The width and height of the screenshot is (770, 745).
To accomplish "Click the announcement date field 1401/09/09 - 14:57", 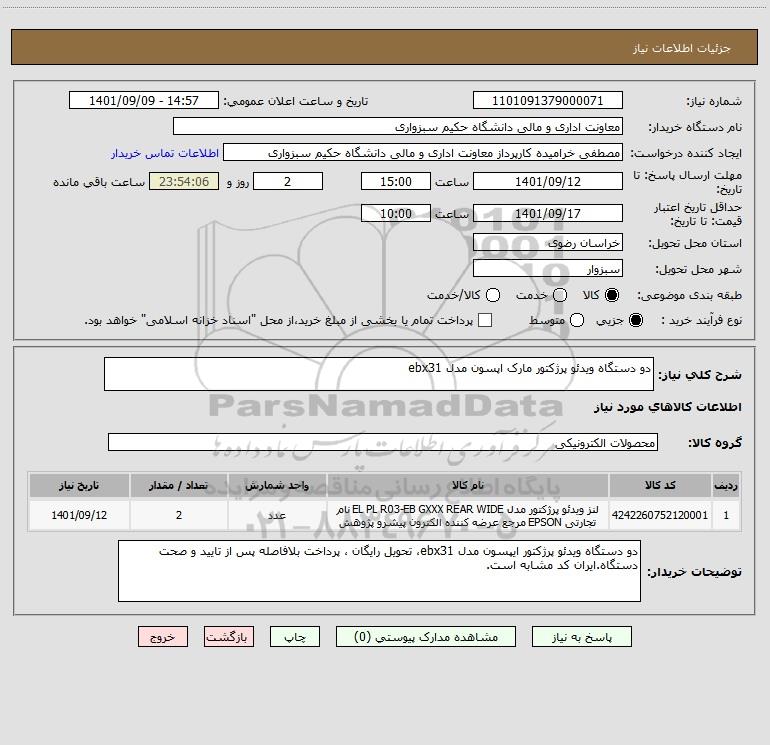I will [144, 101].
